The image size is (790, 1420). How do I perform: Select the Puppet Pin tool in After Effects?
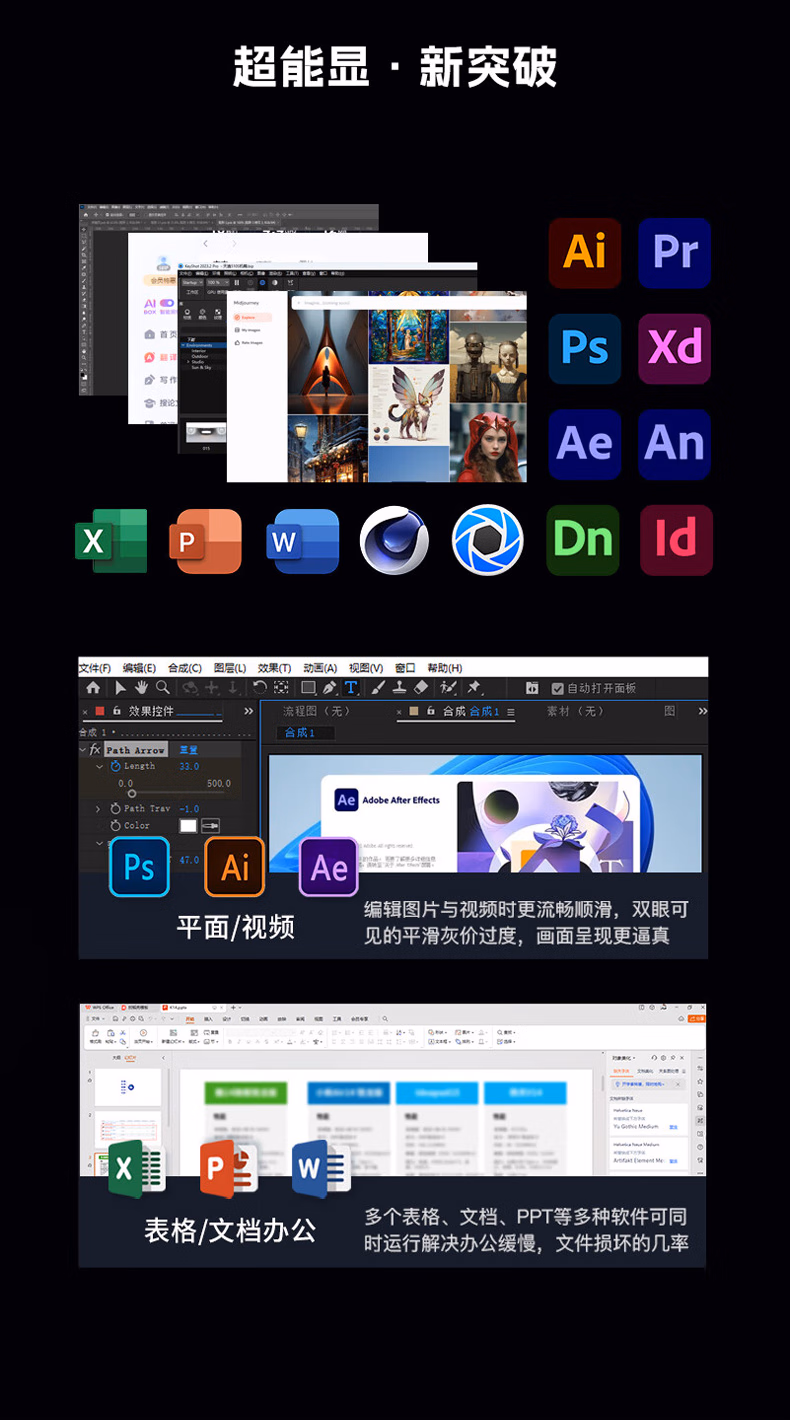[474, 687]
